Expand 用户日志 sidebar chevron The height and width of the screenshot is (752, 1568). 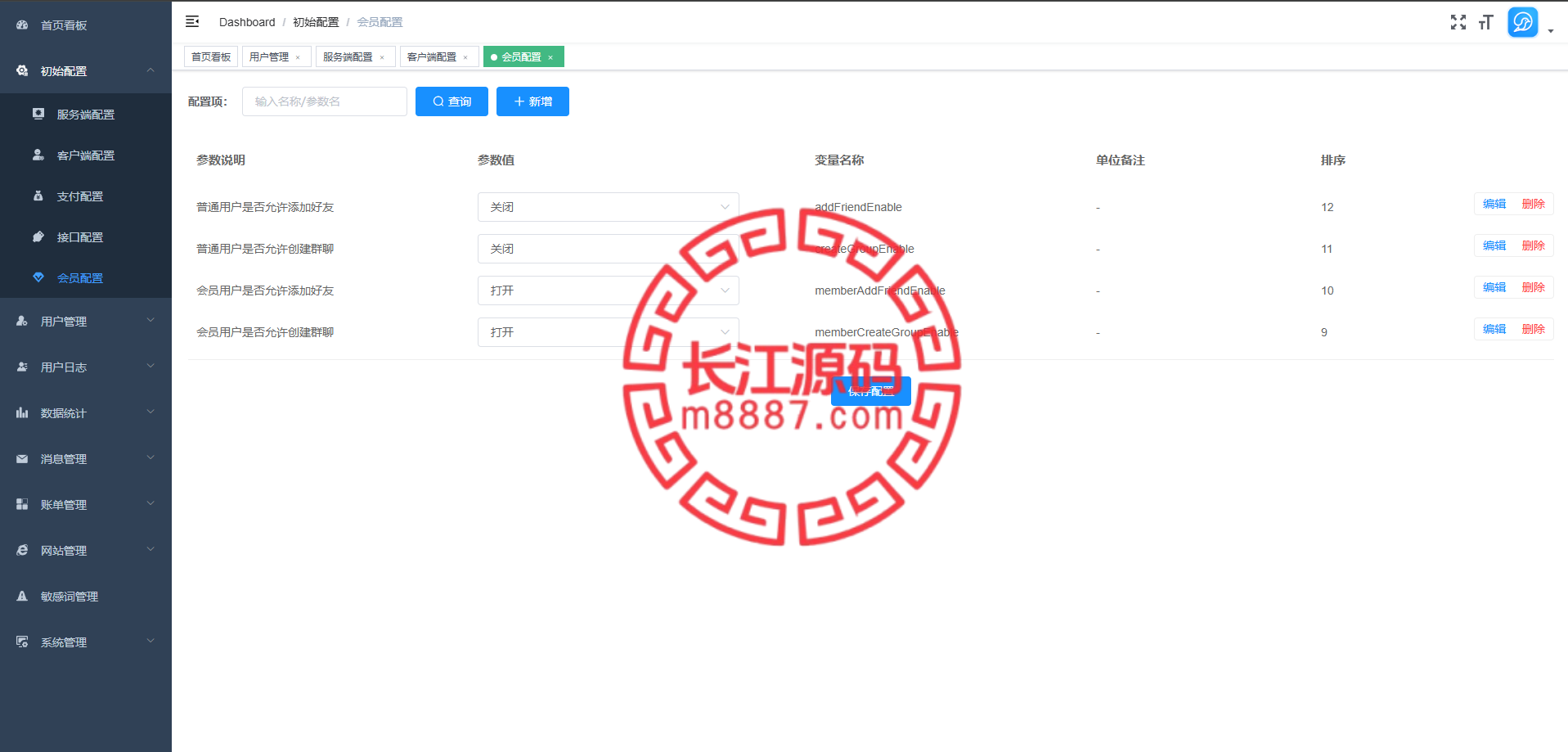coord(151,367)
